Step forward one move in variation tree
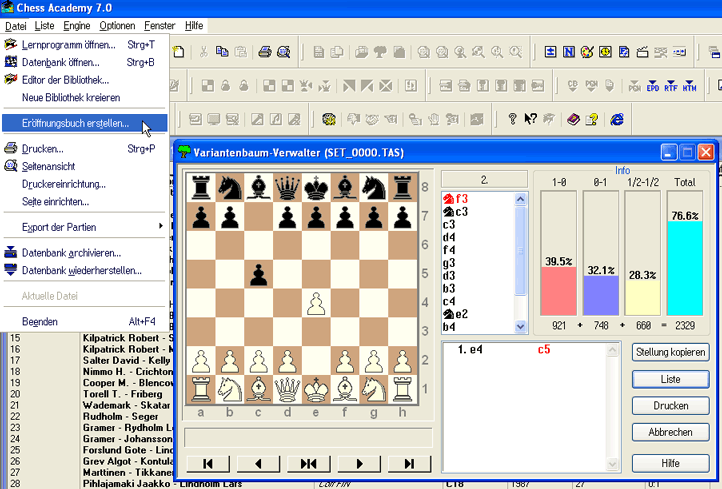 click(x=359, y=464)
